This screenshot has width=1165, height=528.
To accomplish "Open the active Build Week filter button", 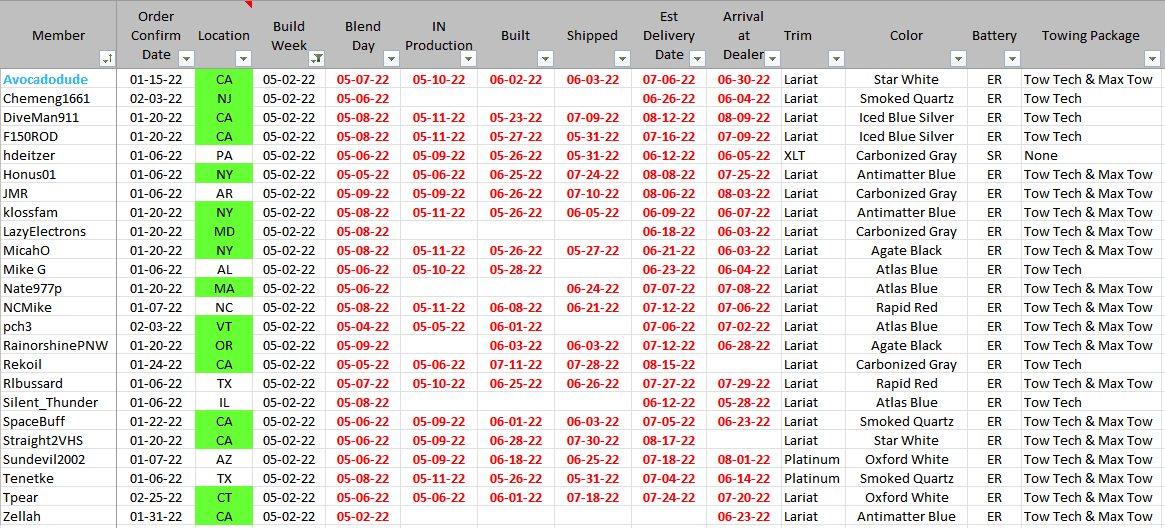I will coord(316,58).
